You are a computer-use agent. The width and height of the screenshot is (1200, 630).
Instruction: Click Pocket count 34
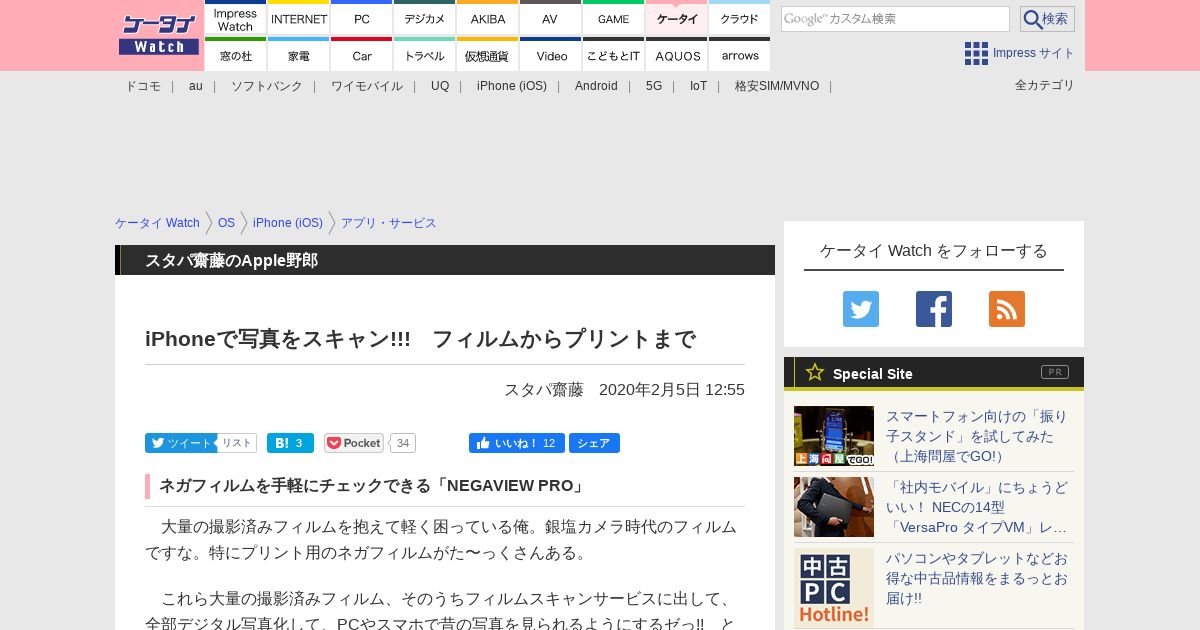click(403, 443)
